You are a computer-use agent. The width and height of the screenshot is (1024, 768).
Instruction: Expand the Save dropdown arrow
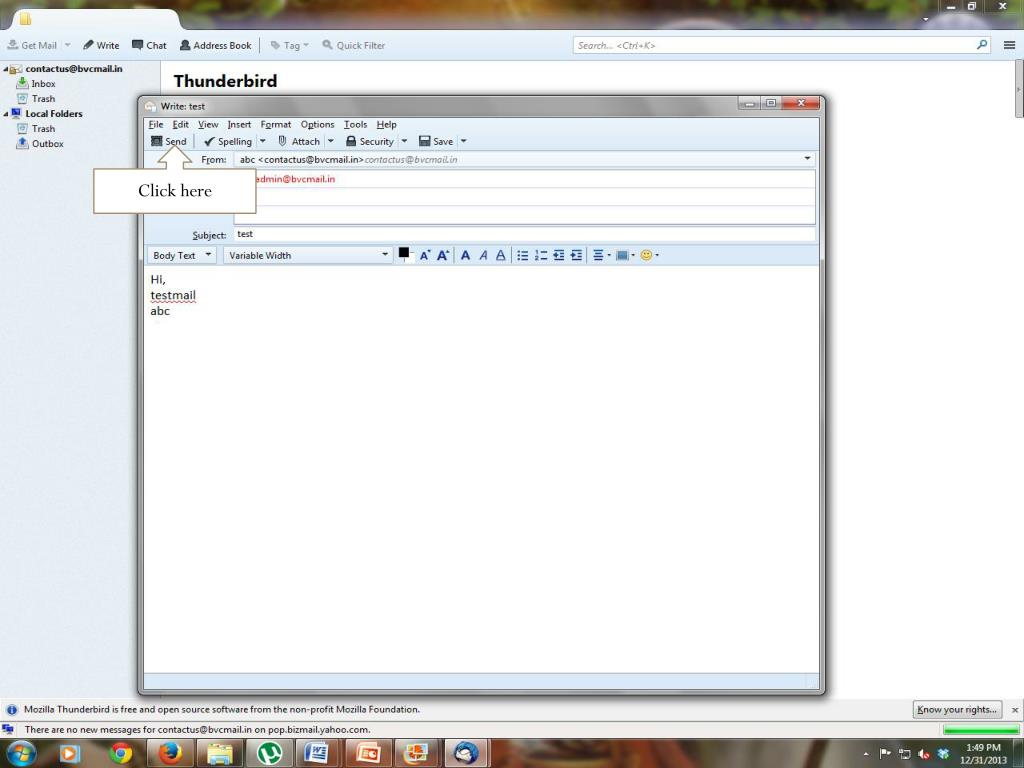[464, 141]
